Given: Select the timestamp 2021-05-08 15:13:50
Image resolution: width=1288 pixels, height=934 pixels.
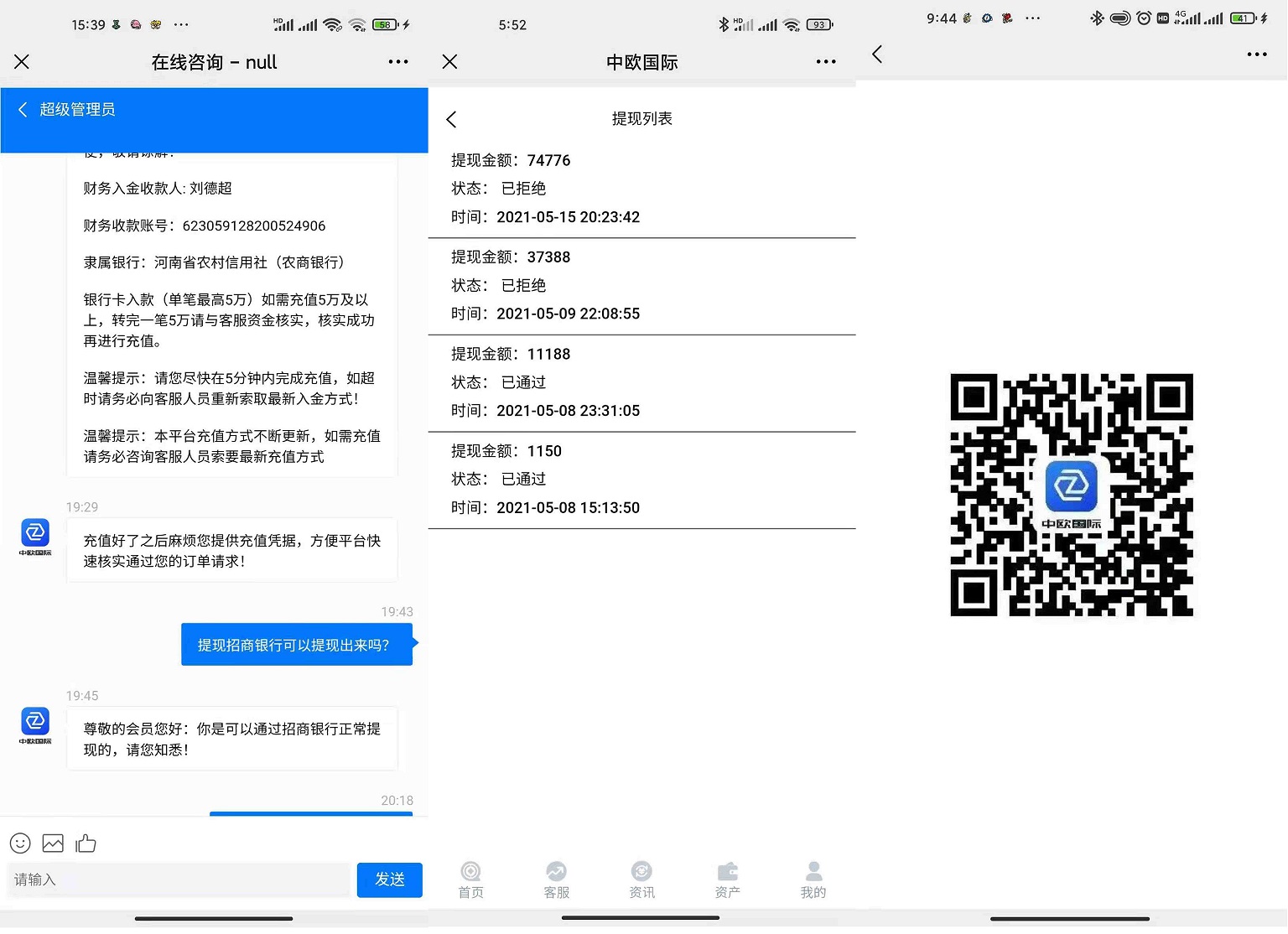Looking at the screenshot, I should [568, 508].
